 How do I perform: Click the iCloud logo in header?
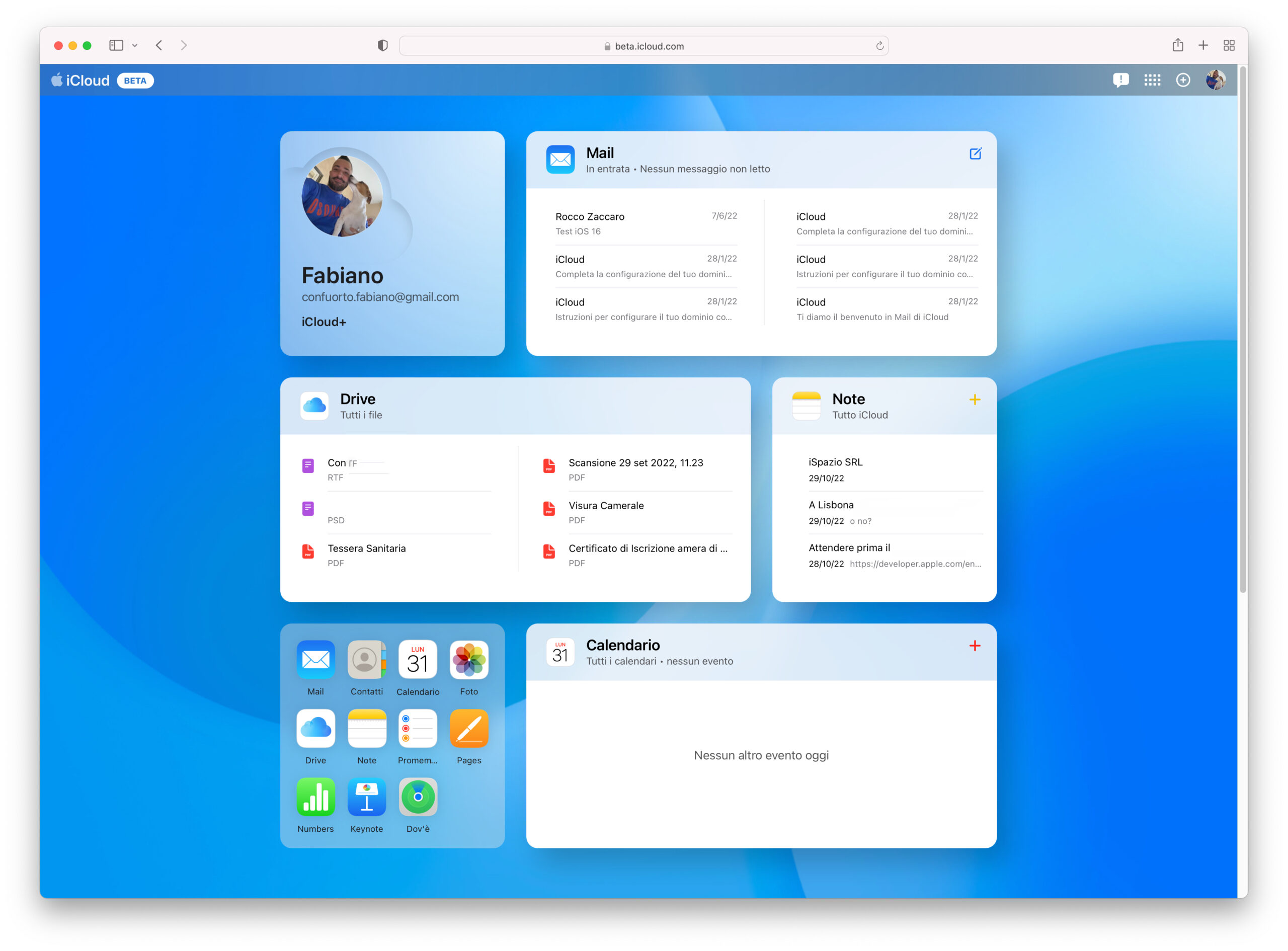pyautogui.click(x=80, y=81)
